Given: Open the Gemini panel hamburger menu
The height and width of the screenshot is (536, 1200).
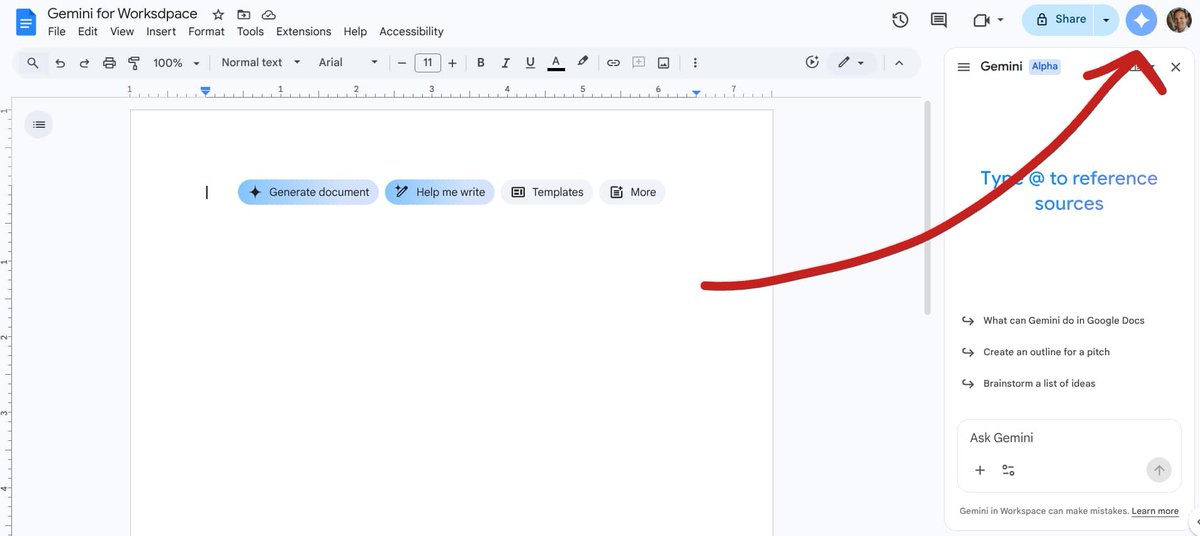Looking at the screenshot, I should click(x=964, y=67).
